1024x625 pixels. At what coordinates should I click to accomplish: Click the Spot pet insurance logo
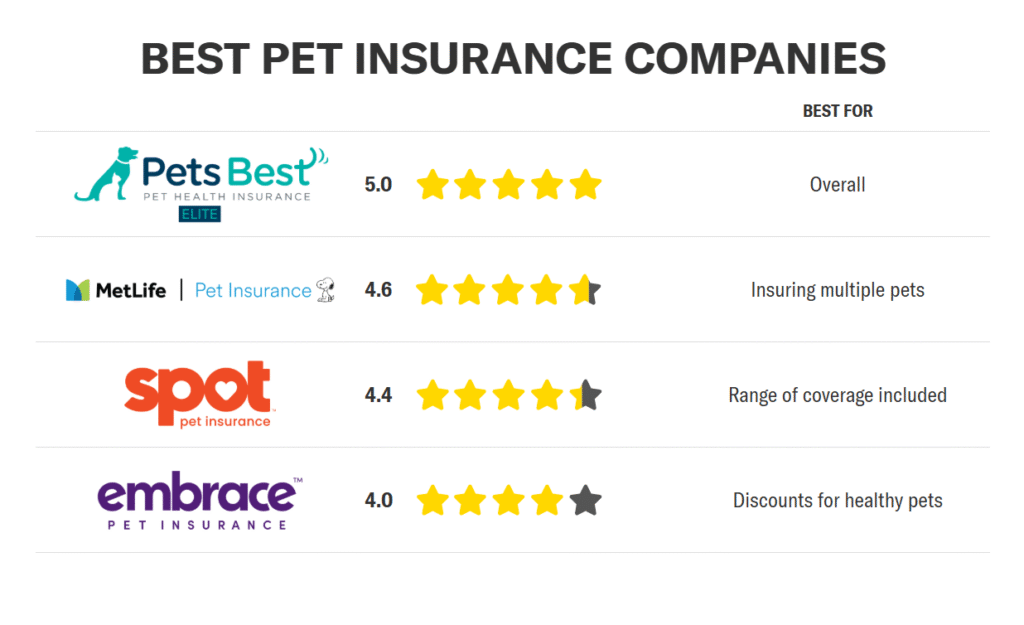click(198, 394)
